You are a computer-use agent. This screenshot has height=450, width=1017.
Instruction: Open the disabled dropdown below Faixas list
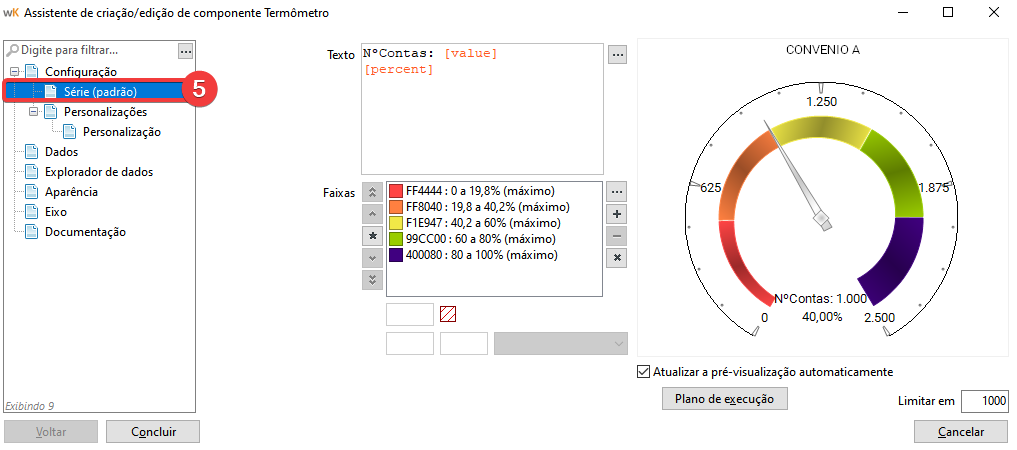561,344
